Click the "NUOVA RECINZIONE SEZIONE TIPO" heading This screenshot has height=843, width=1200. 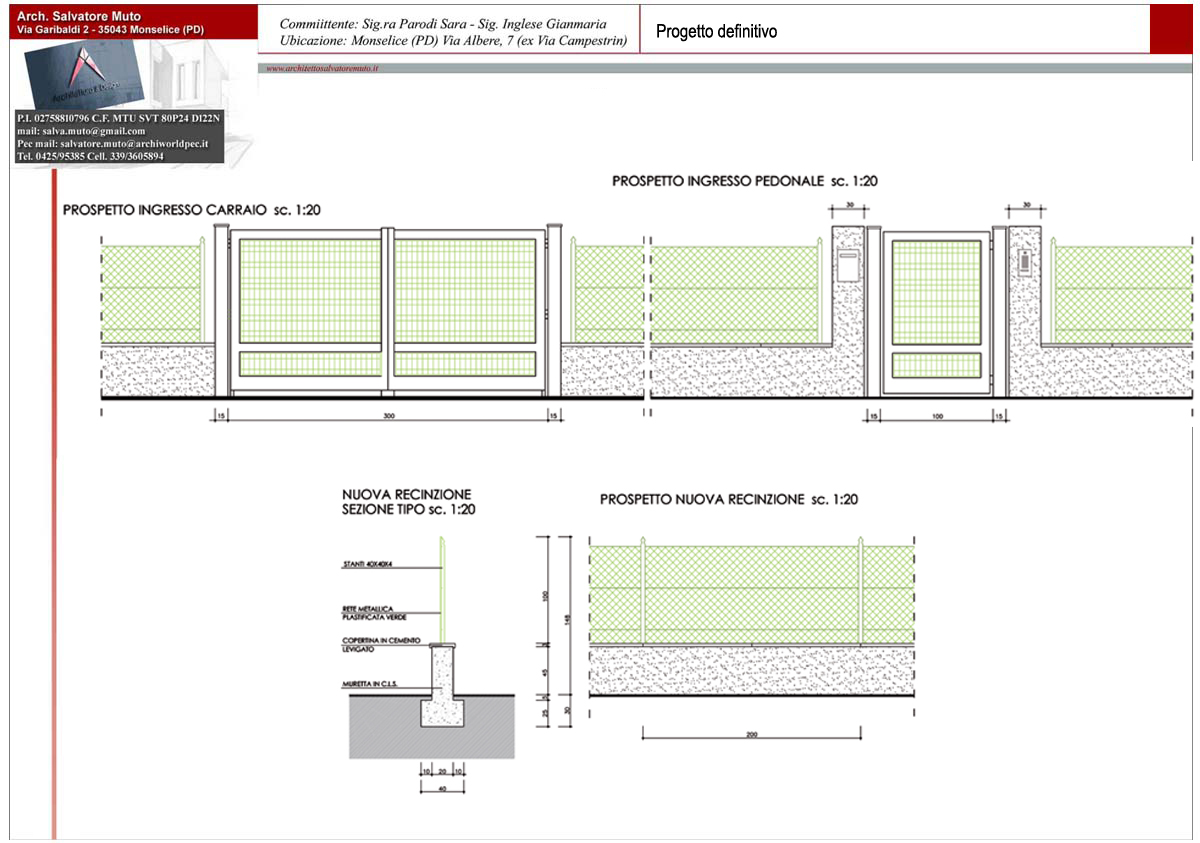click(408, 502)
